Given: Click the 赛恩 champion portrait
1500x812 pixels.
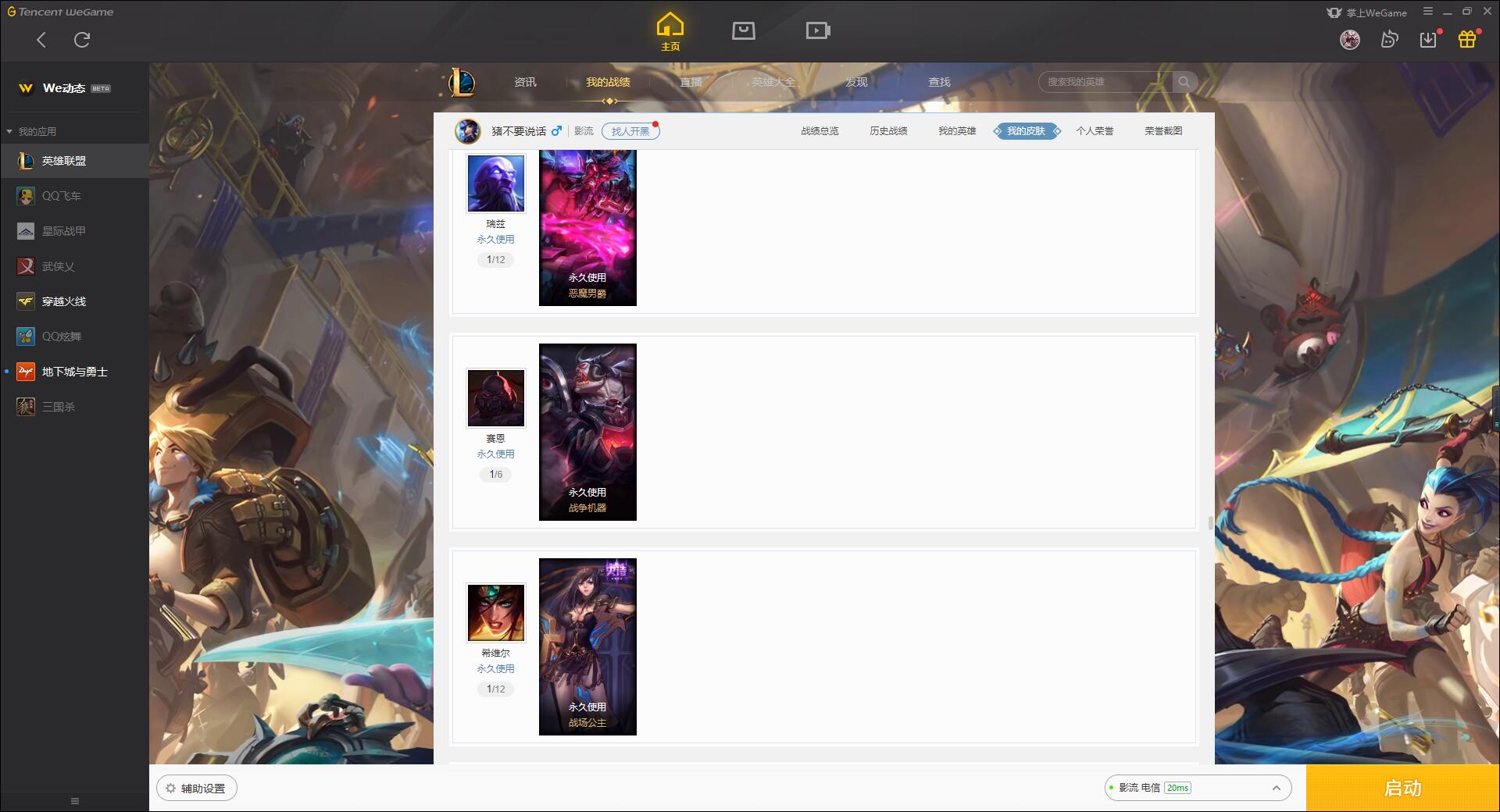Looking at the screenshot, I should click(x=496, y=398).
